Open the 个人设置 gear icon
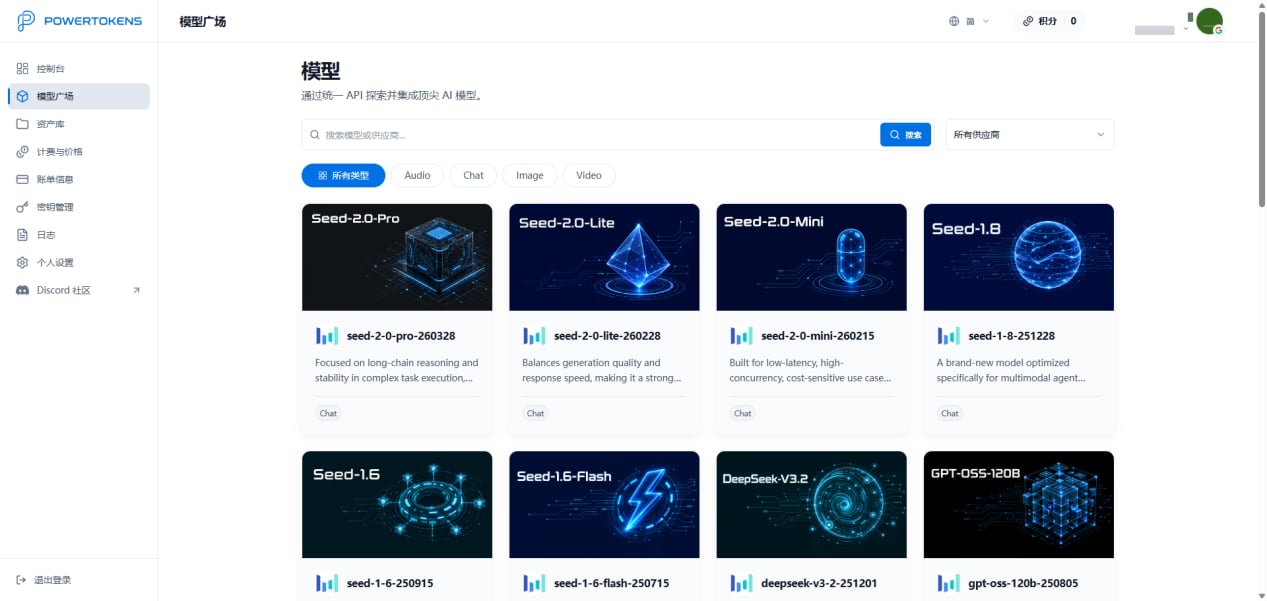Viewport: 1267px width, 601px height. 22,262
